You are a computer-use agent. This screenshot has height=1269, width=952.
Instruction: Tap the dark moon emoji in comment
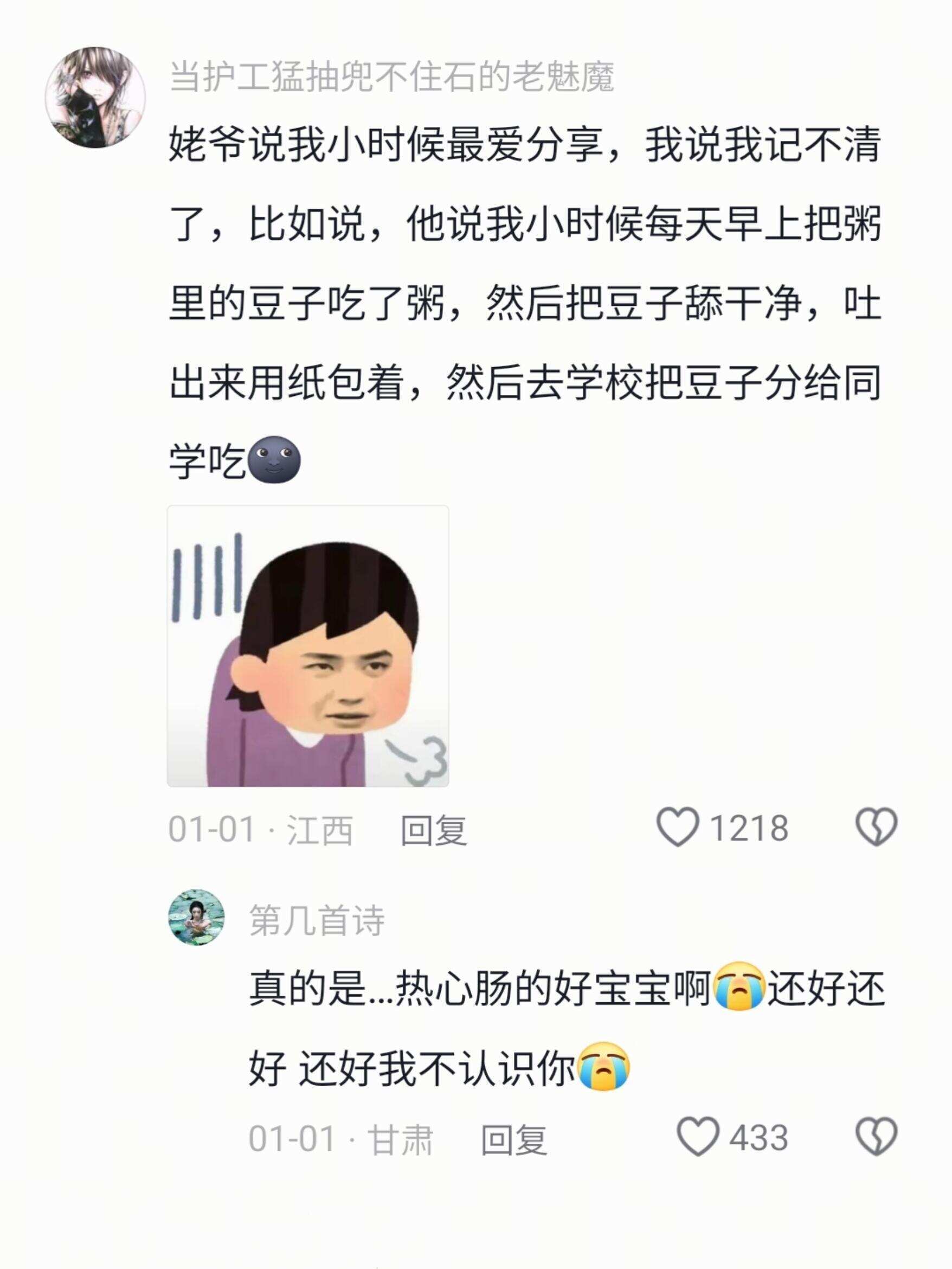[275, 460]
